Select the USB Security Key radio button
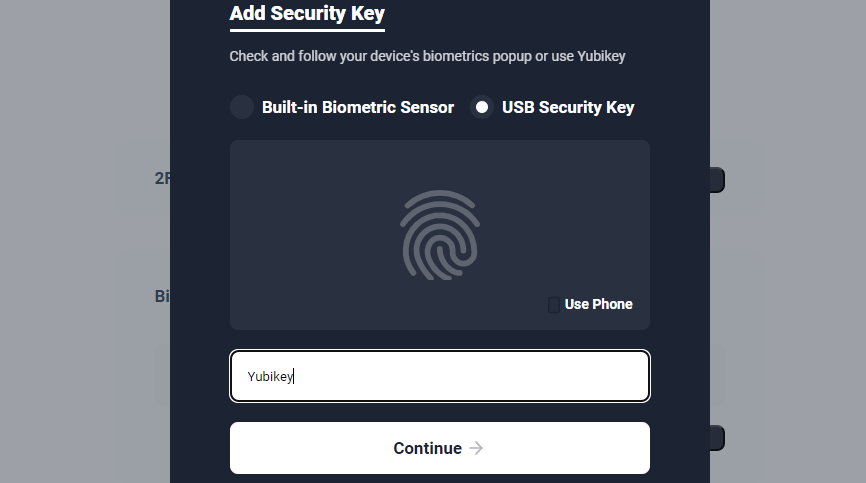This screenshot has height=483, width=866. (x=482, y=107)
